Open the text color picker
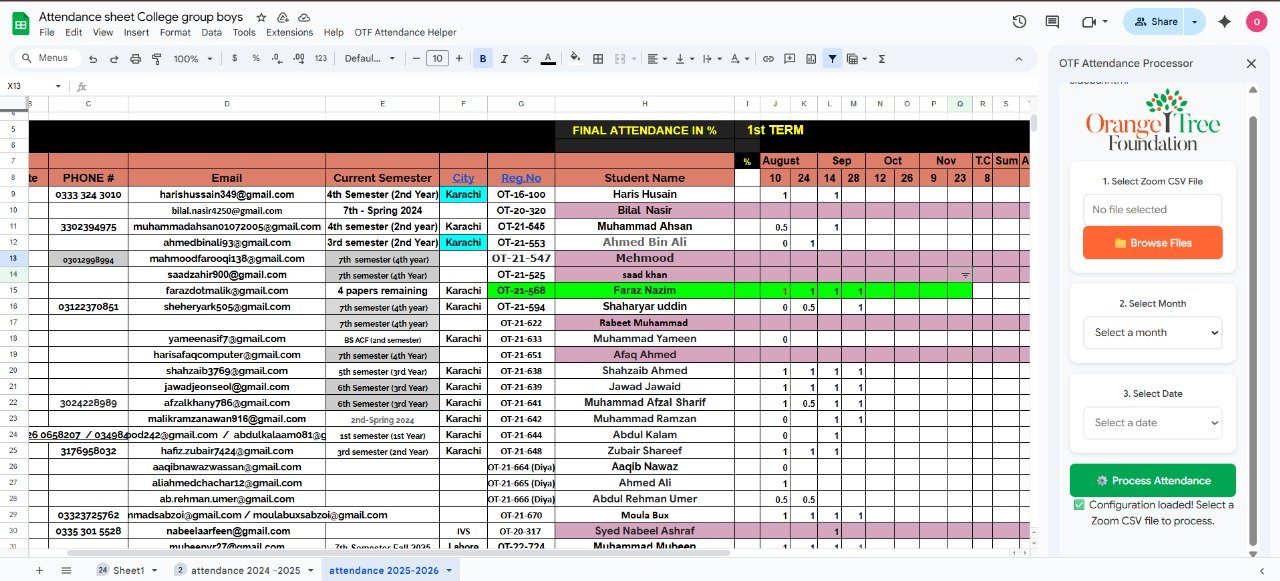 pyautogui.click(x=547, y=59)
